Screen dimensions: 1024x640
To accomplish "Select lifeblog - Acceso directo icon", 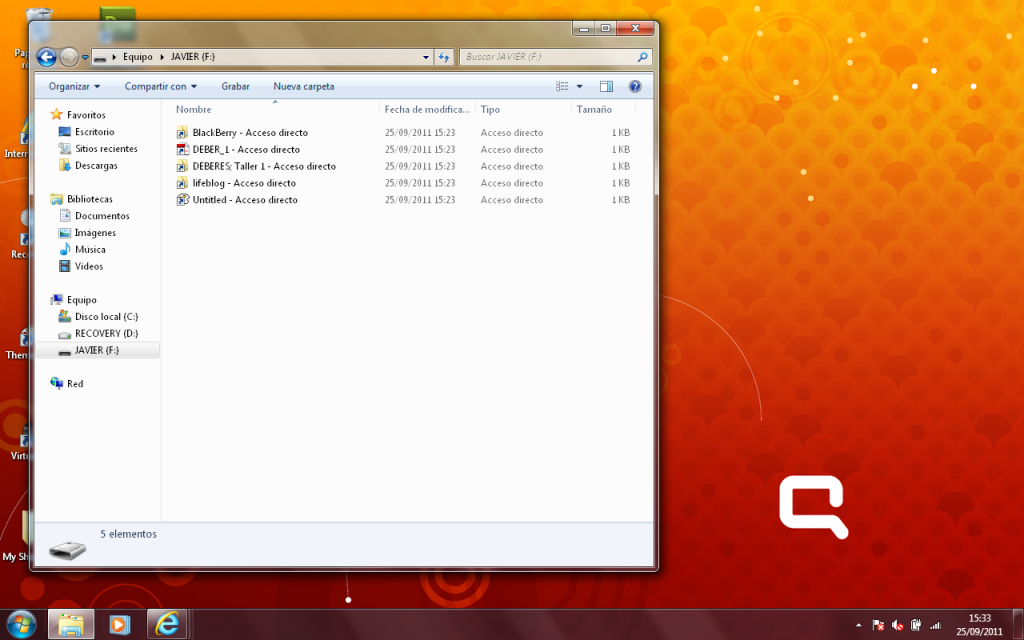I will (182, 184).
